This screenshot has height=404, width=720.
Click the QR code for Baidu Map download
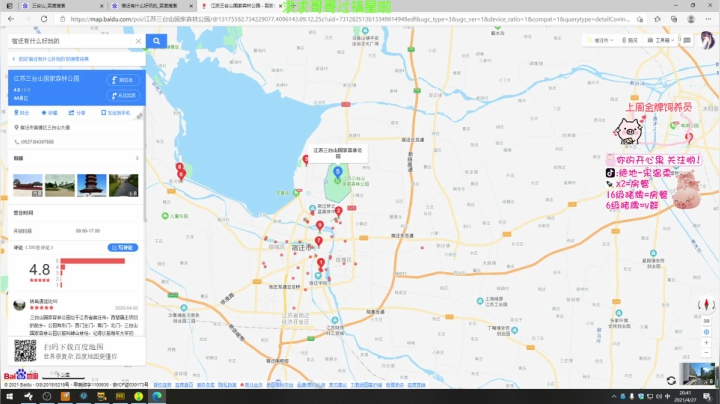[25, 351]
